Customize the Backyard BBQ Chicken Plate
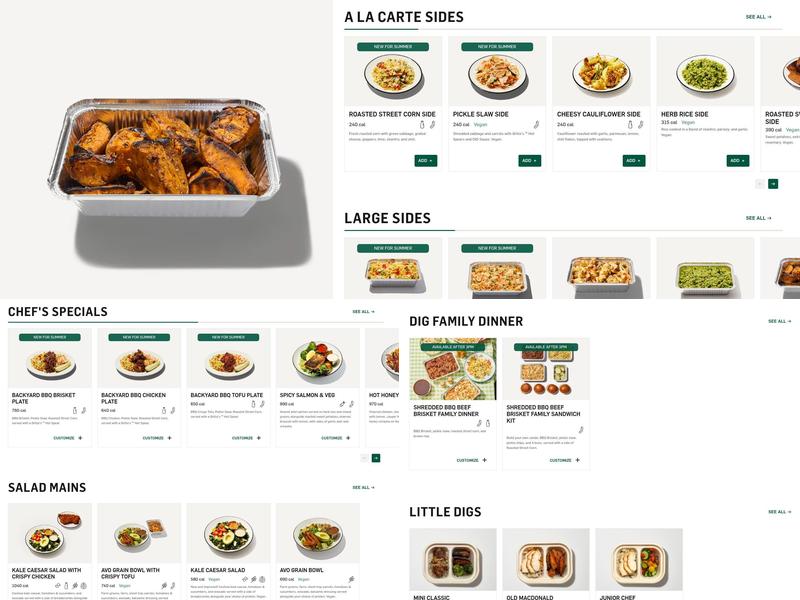The height and width of the screenshot is (600, 800). tap(157, 438)
